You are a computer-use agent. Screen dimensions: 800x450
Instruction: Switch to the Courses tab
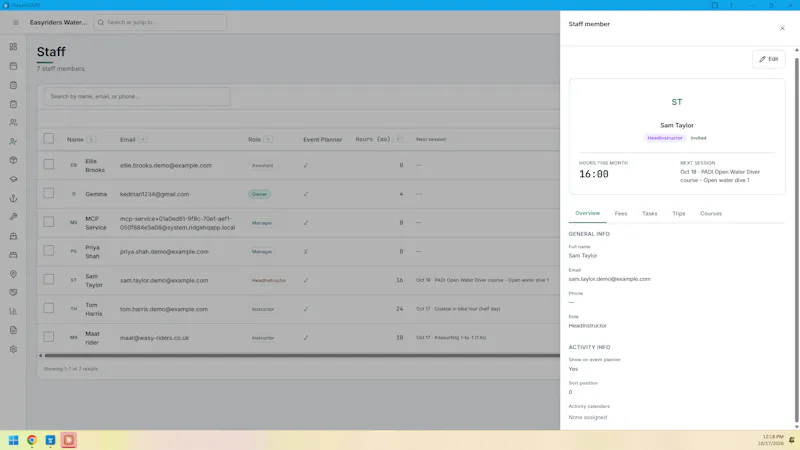coord(711,213)
